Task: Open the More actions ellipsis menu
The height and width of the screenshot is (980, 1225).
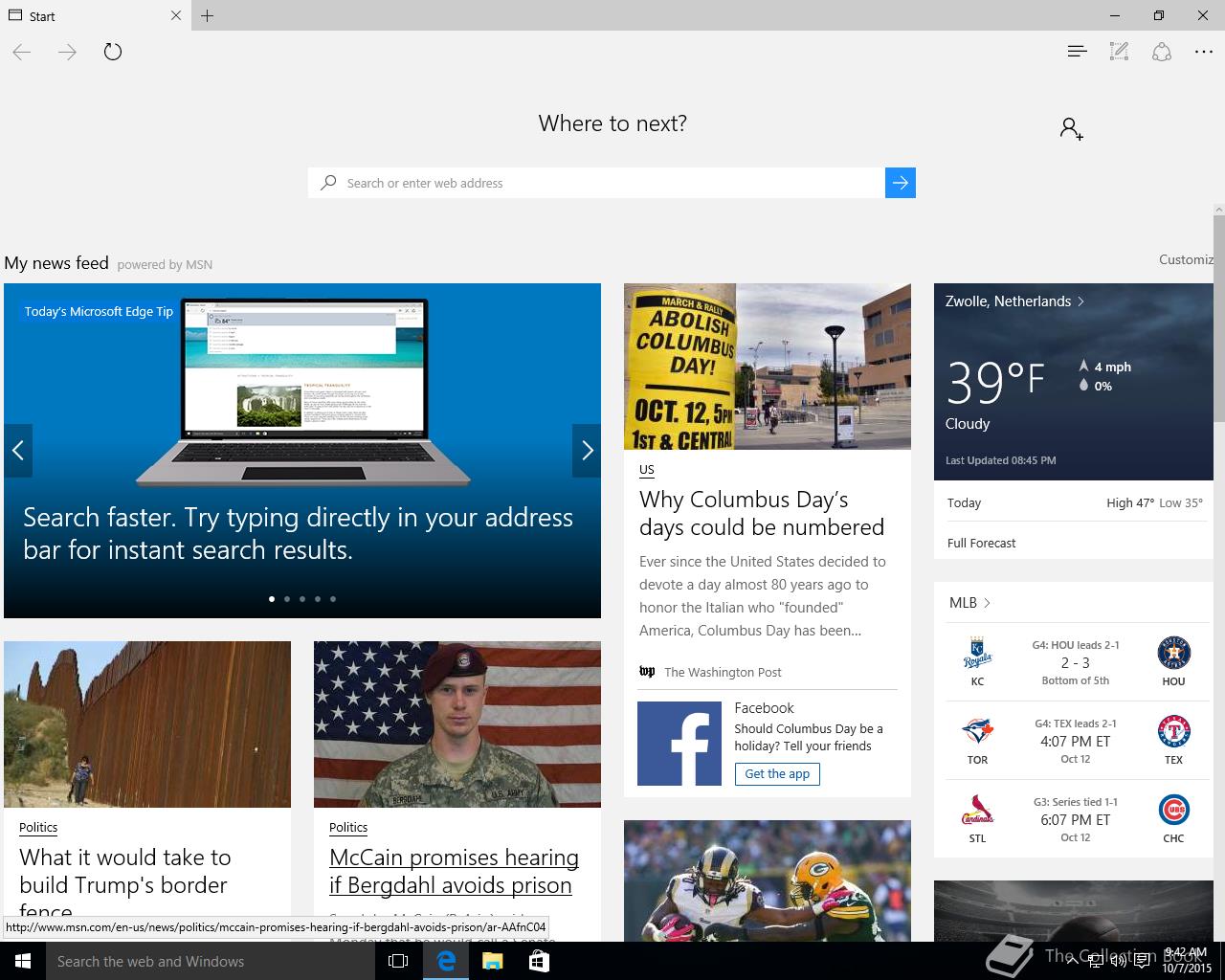Action: 1204,52
